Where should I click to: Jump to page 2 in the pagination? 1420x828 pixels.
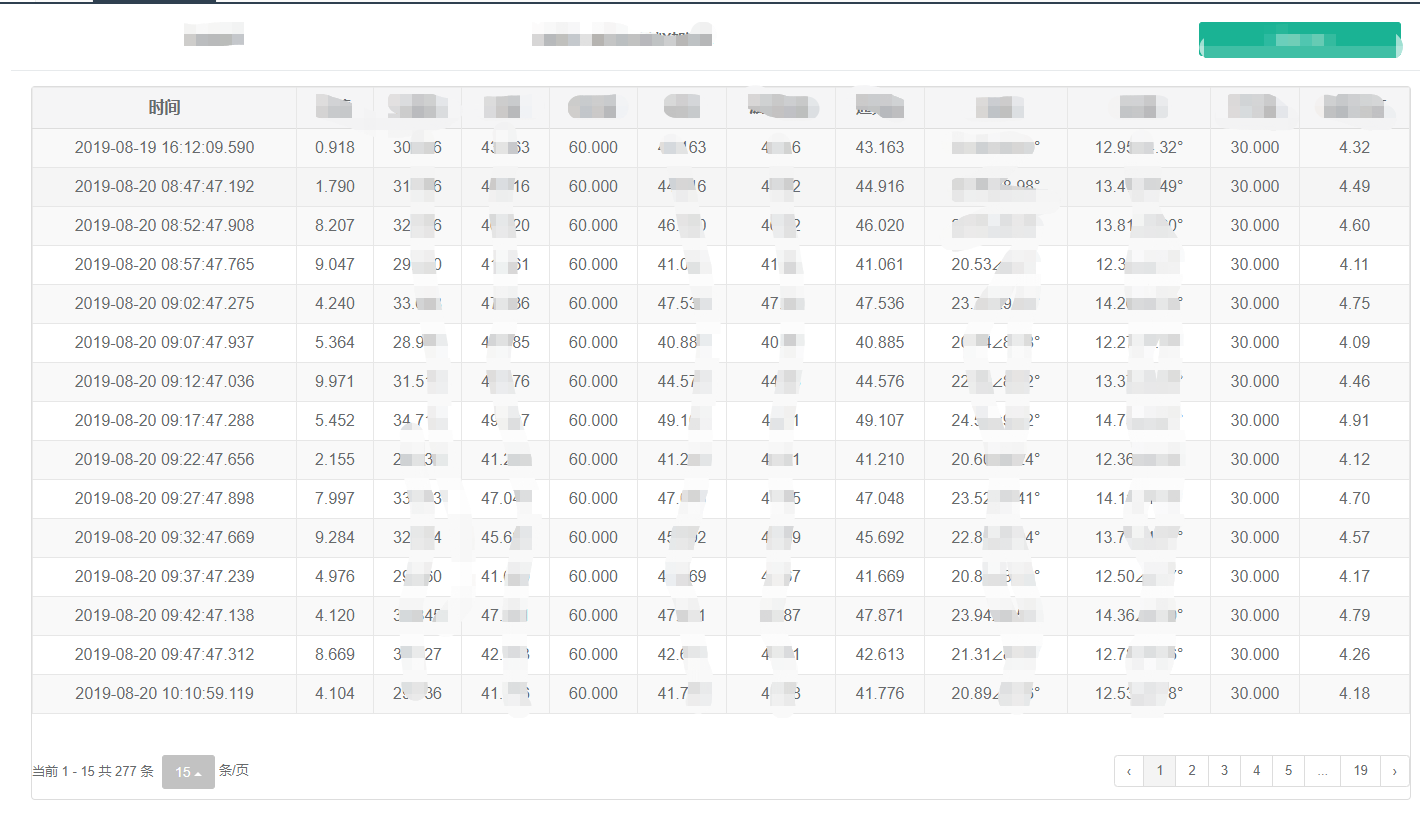click(1192, 771)
